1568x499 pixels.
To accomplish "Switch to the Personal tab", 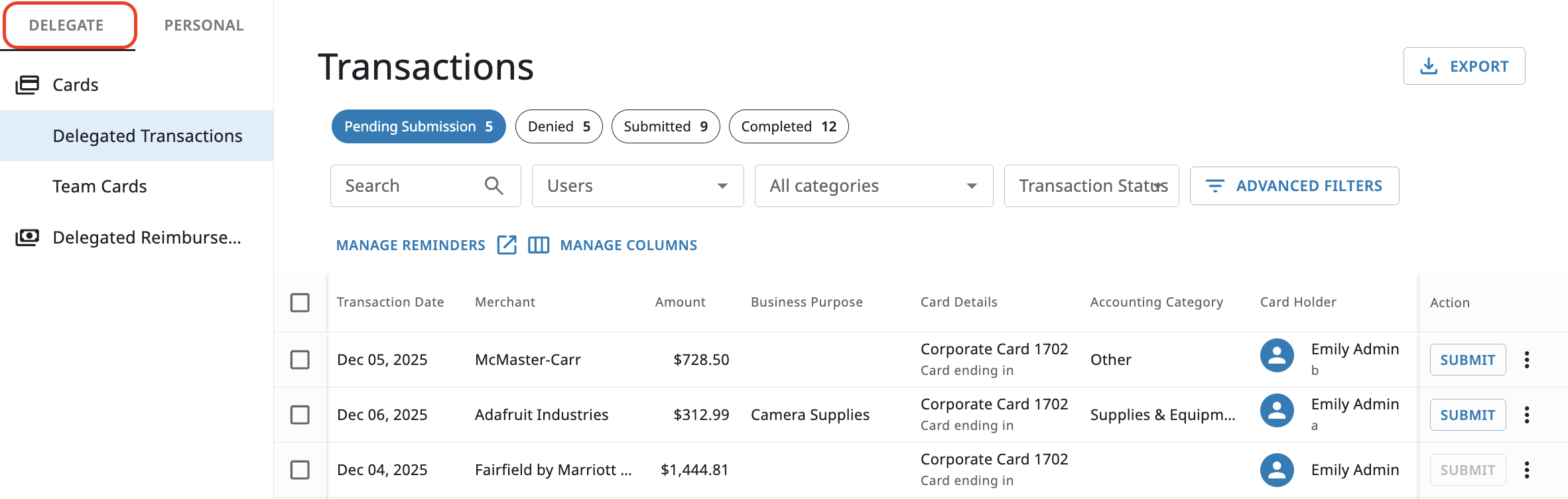I will pos(204,25).
